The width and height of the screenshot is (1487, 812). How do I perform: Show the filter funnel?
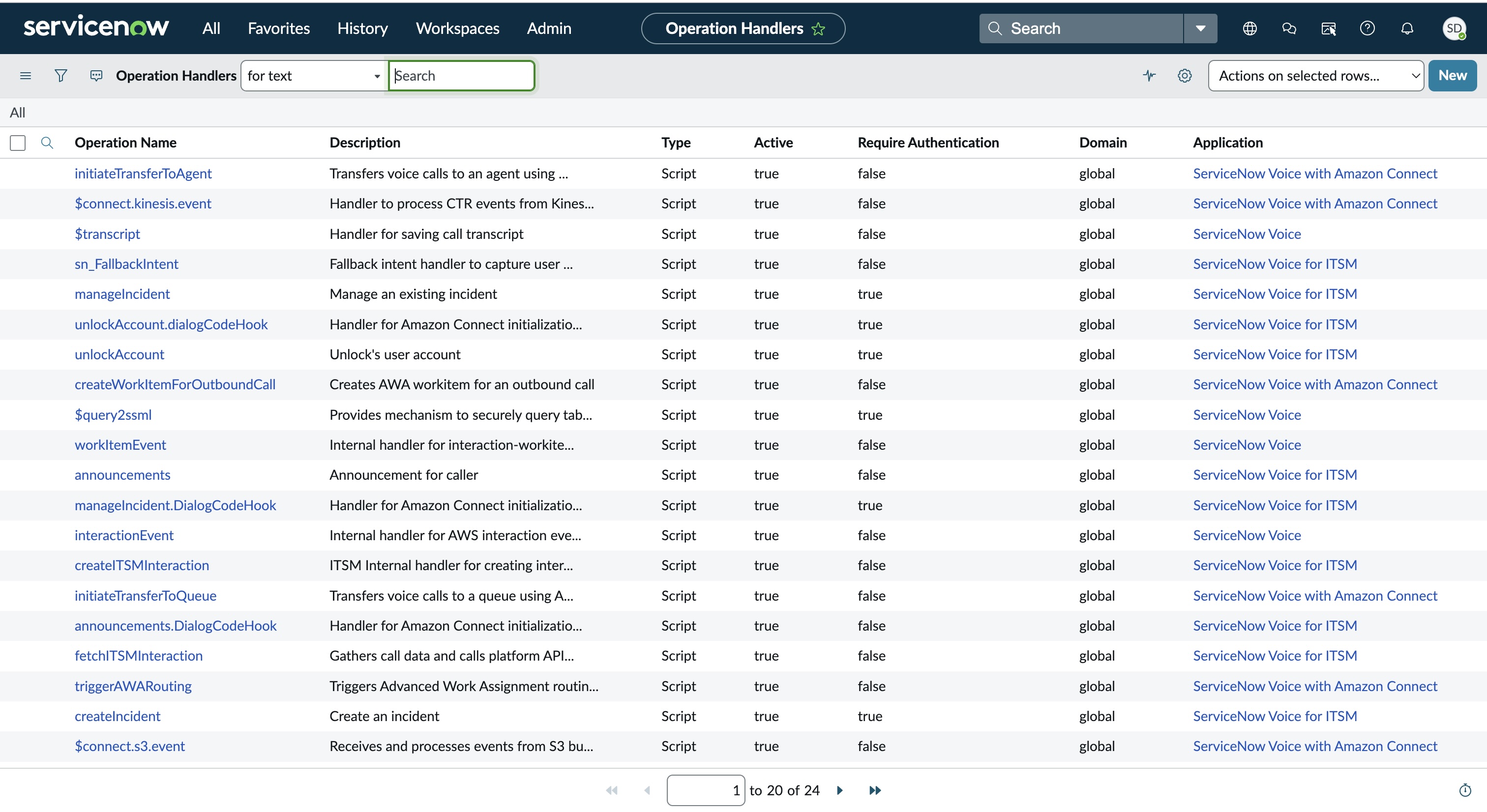click(x=60, y=76)
